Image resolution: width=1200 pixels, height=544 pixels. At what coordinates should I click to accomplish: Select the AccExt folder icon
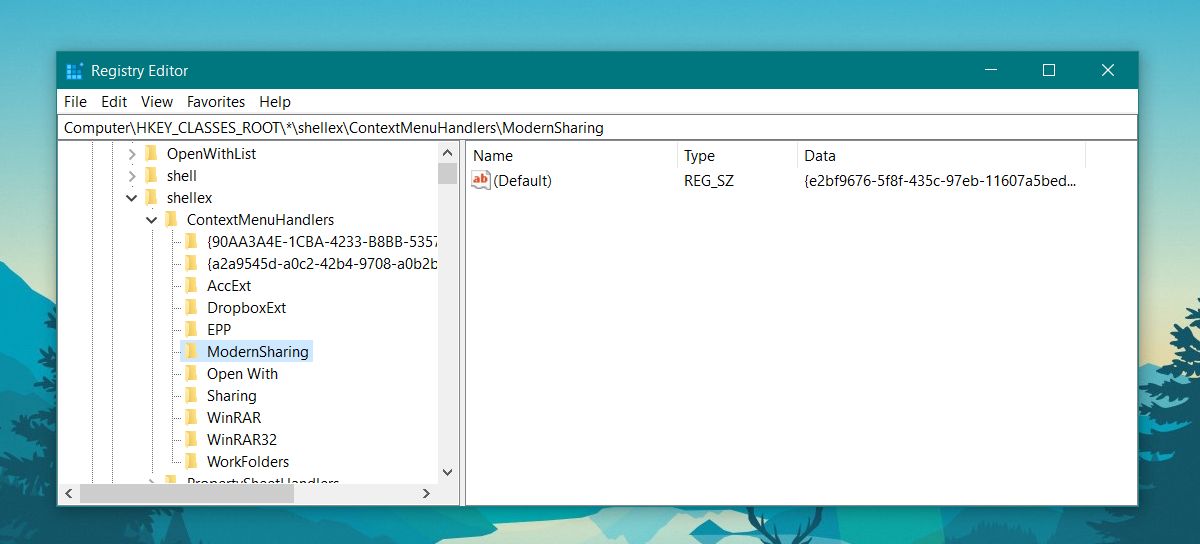pyautogui.click(x=191, y=286)
